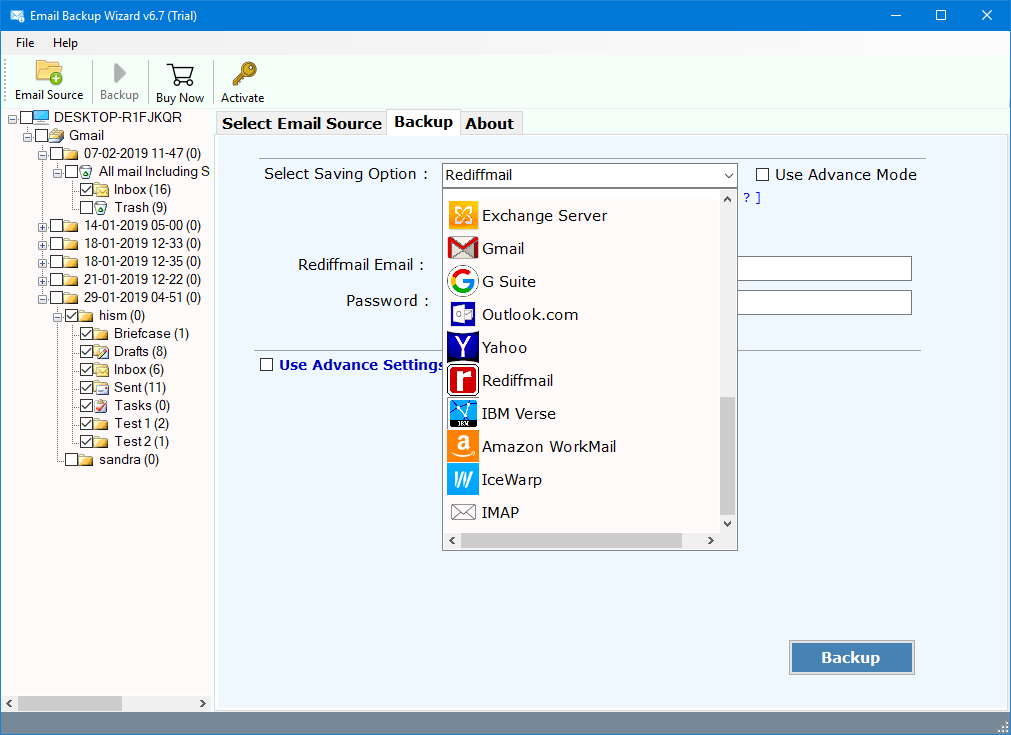The height and width of the screenshot is (735, 1011).
Task: Choose the Gmail envelope icon in dropdown
Action: click(463, 248)
